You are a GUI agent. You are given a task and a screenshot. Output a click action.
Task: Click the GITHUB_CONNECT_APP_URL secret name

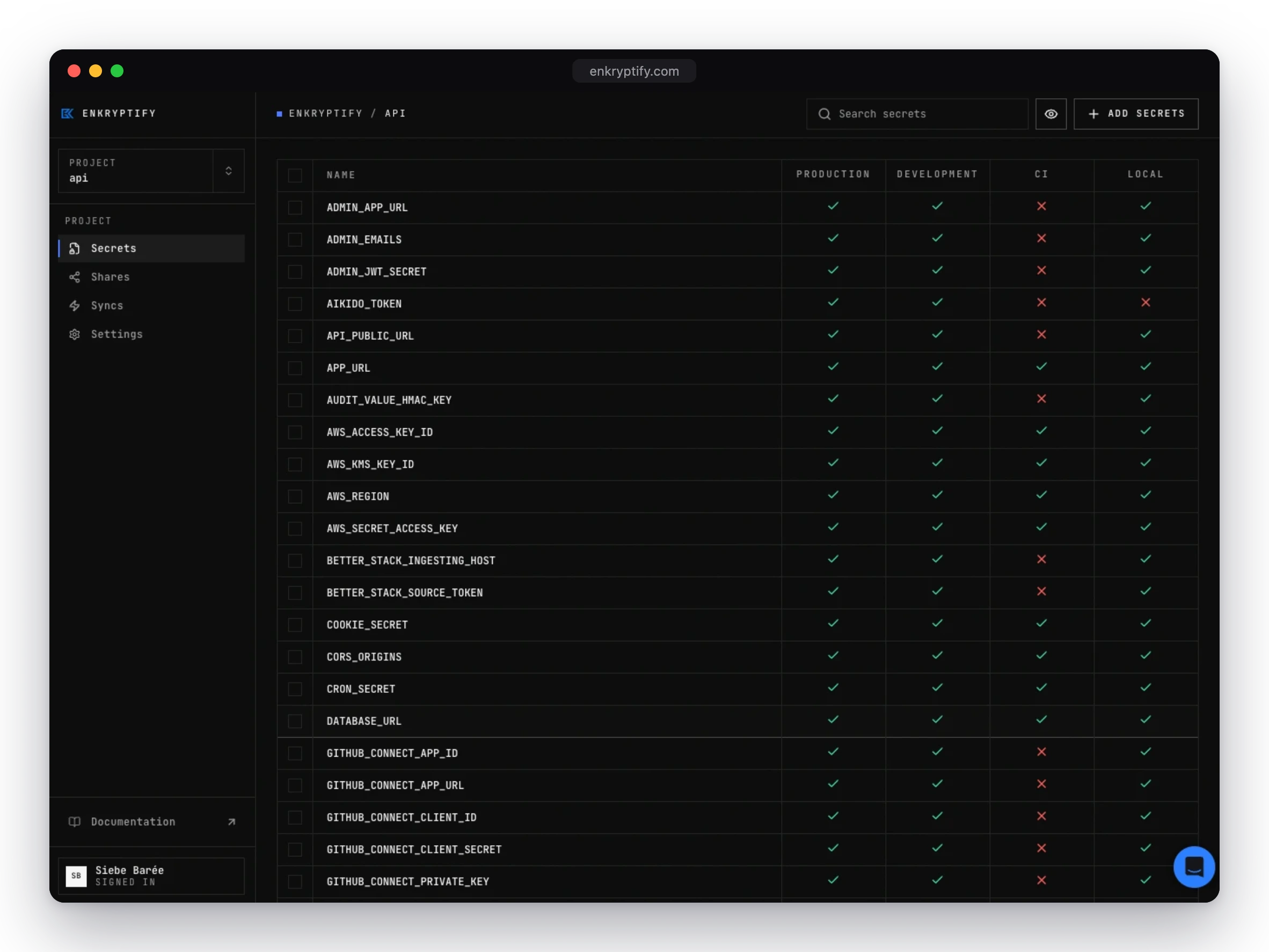click(395, 786)
